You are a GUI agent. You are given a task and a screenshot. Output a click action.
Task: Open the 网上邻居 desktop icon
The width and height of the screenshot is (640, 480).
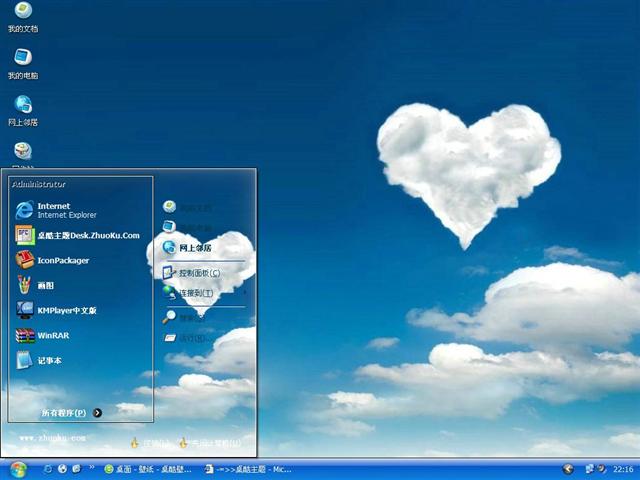click(23, 110)
